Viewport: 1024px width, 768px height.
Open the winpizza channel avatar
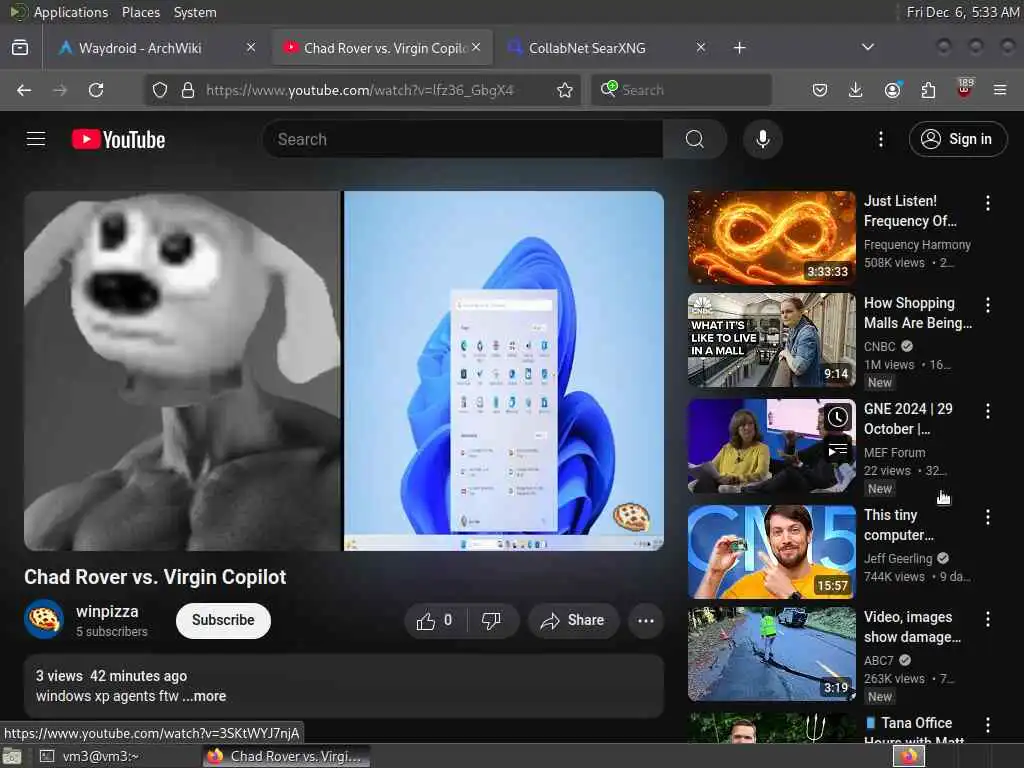[x=44, y=619]
